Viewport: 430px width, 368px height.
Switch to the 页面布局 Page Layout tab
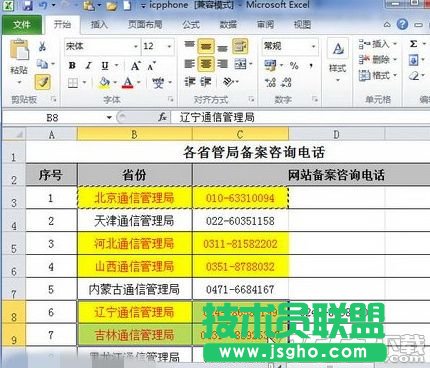pos(145,24)
